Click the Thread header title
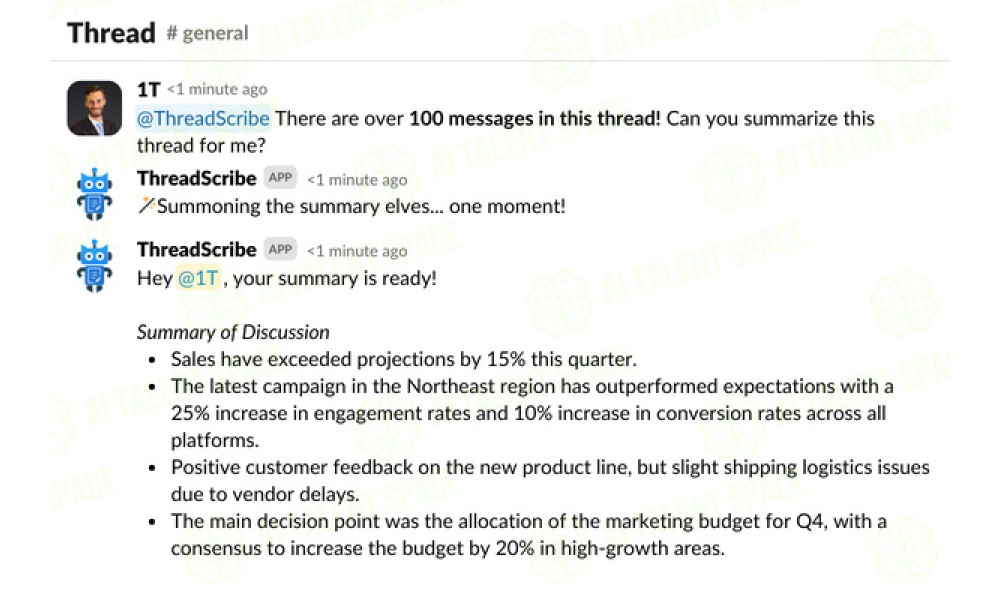The height and width of the screenshot is (600, 1000). point(111,33)
